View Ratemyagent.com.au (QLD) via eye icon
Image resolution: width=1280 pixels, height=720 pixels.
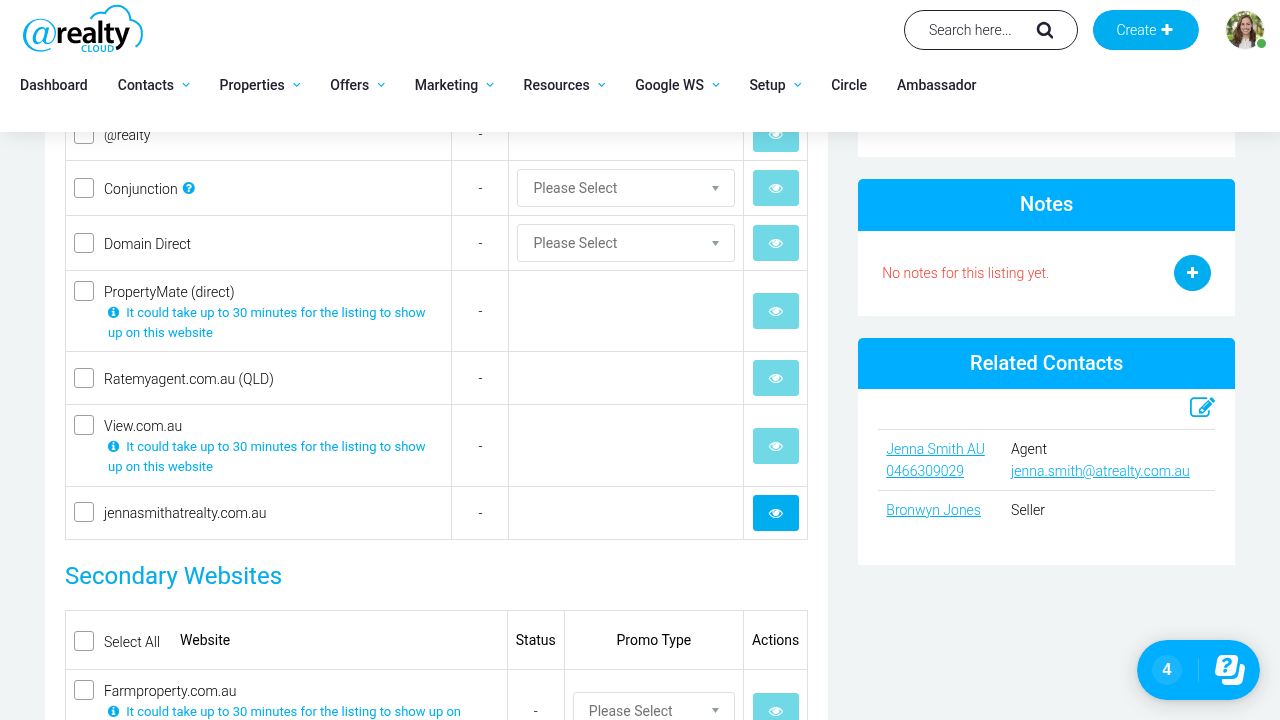point(776,378)
